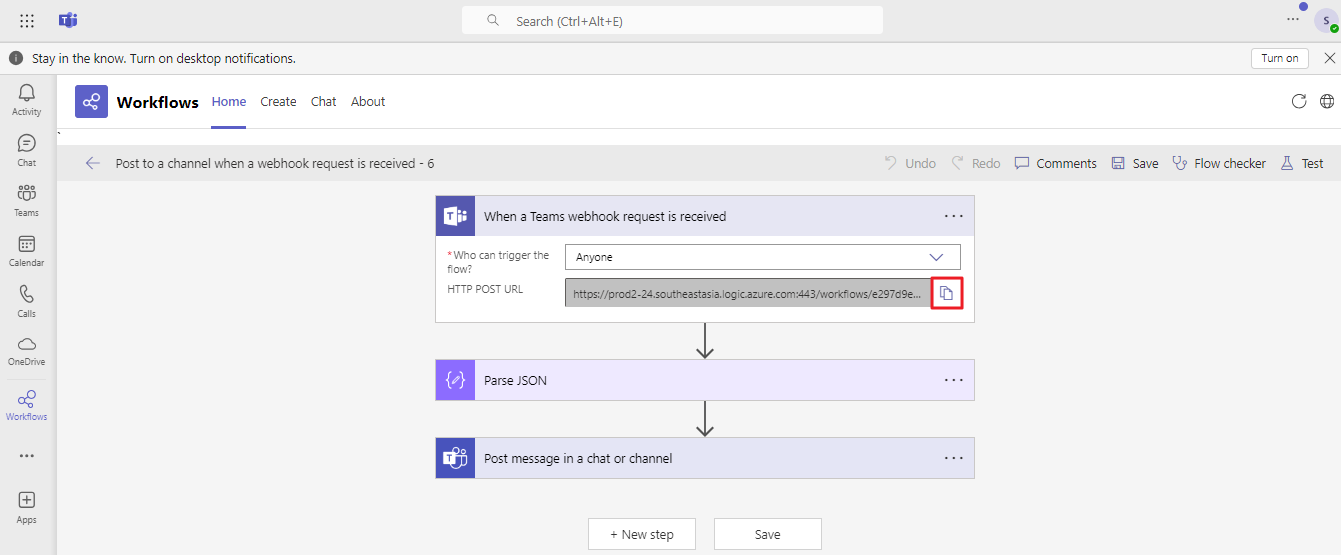
Task: Show more apps ellipsis in sidebar
Action: coord(27,456)
